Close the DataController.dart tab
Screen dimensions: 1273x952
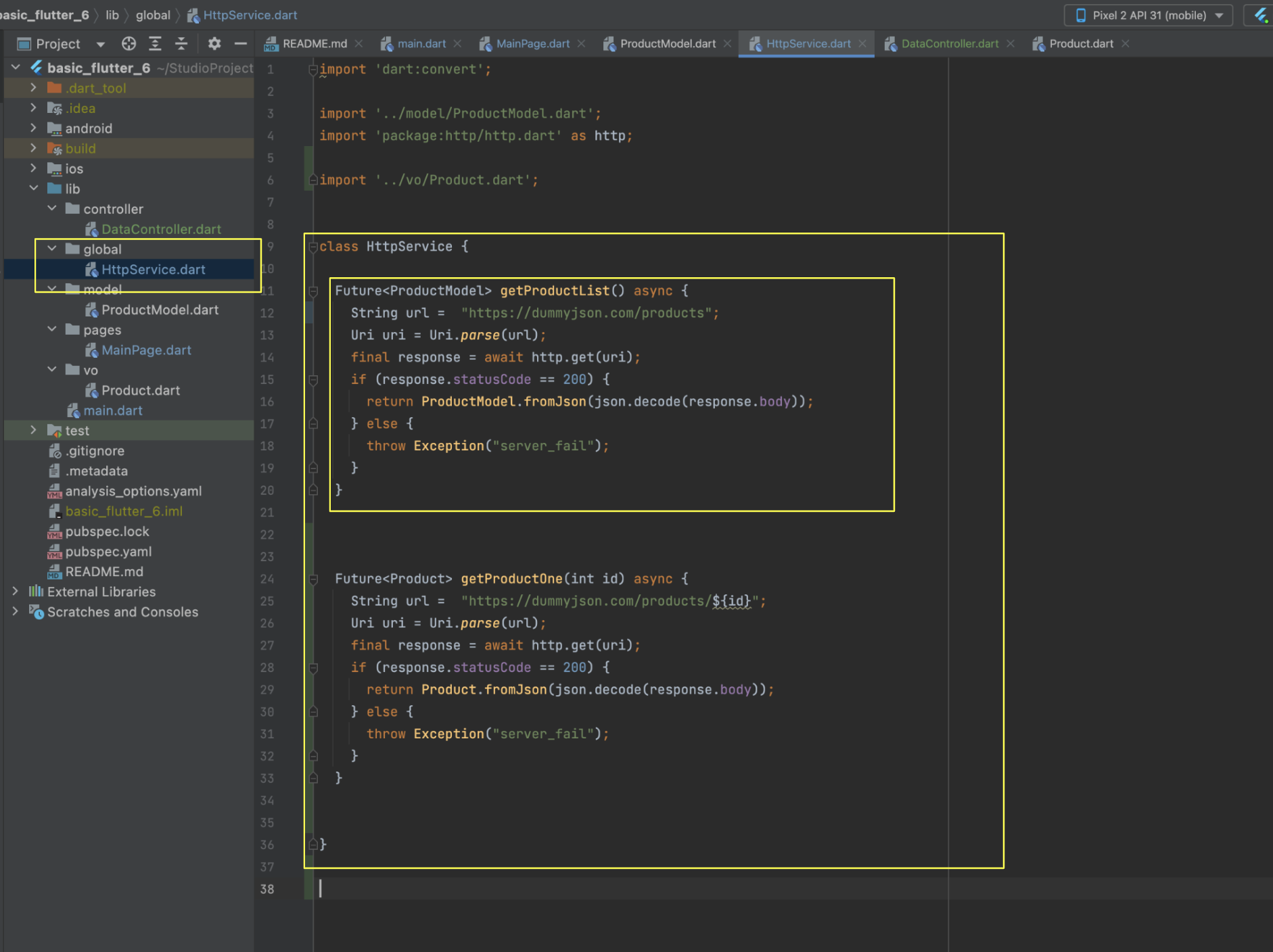click(1011, 44)
